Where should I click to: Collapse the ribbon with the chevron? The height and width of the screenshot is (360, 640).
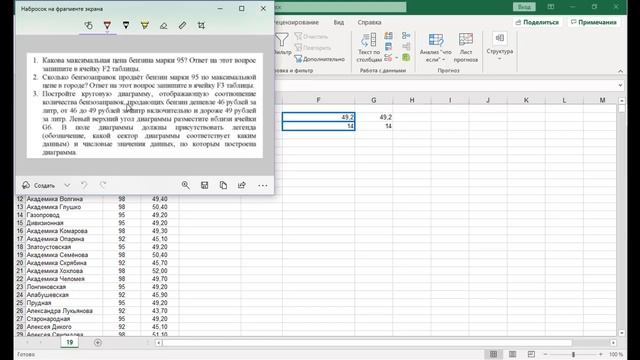tap(620, 71)
